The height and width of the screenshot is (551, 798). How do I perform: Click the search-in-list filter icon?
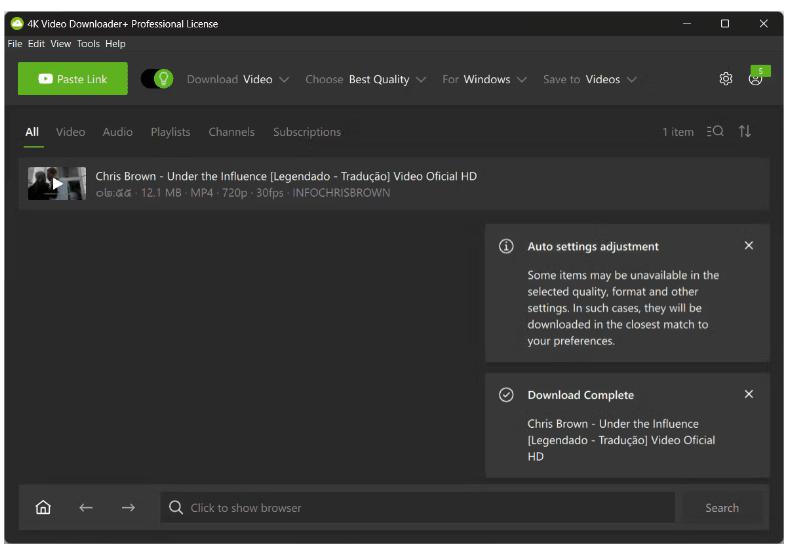coord(715,132)
